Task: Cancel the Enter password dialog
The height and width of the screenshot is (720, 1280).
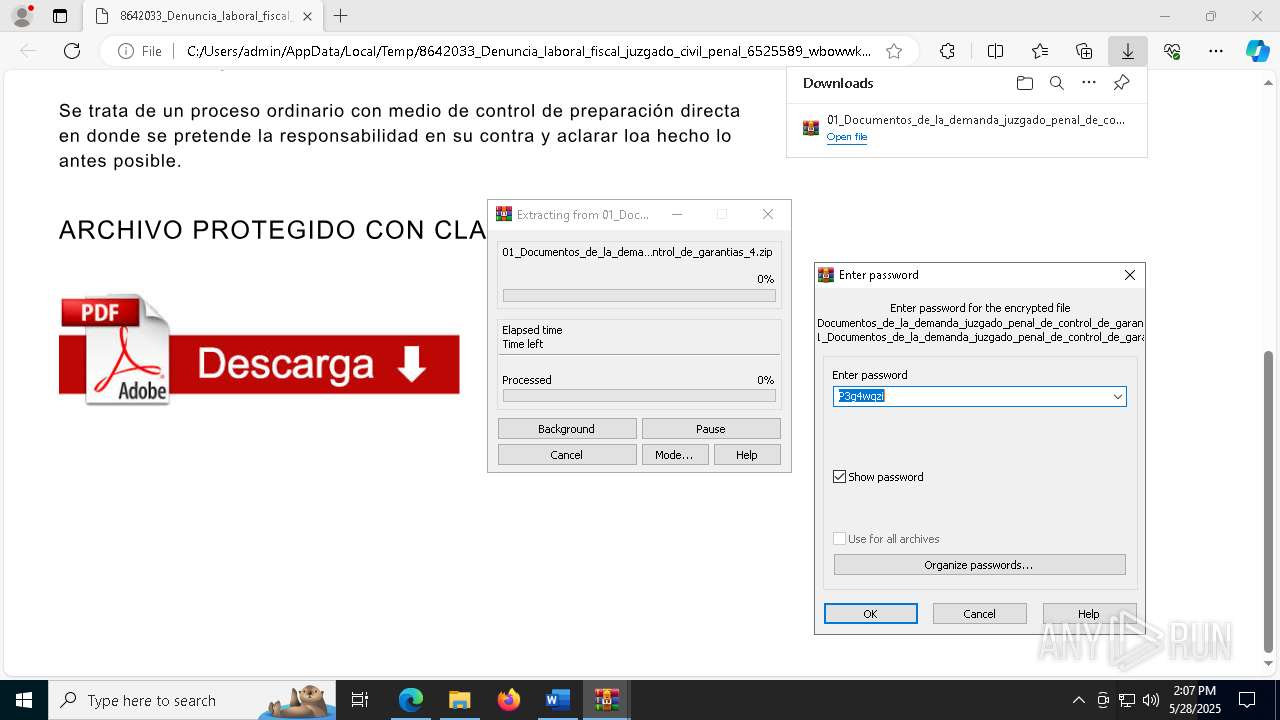Action: (x=980, y=614)
